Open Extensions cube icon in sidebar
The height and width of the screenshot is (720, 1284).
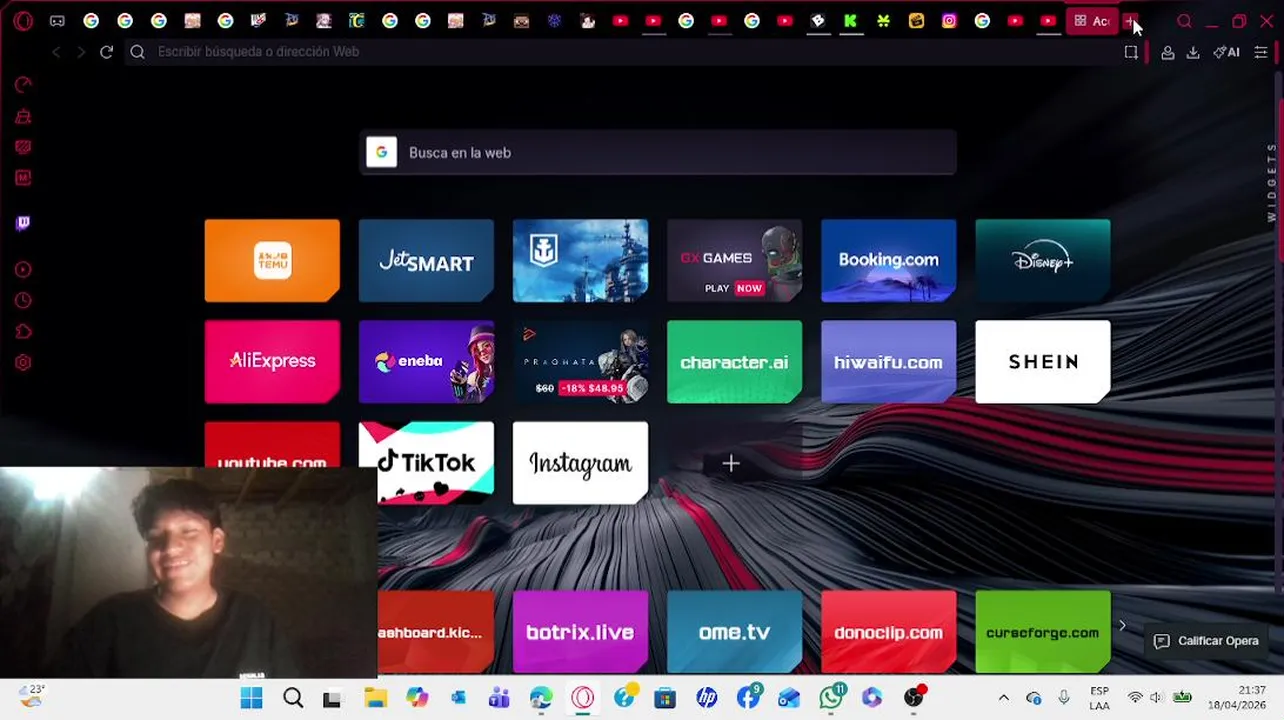[x=23, y=331]
